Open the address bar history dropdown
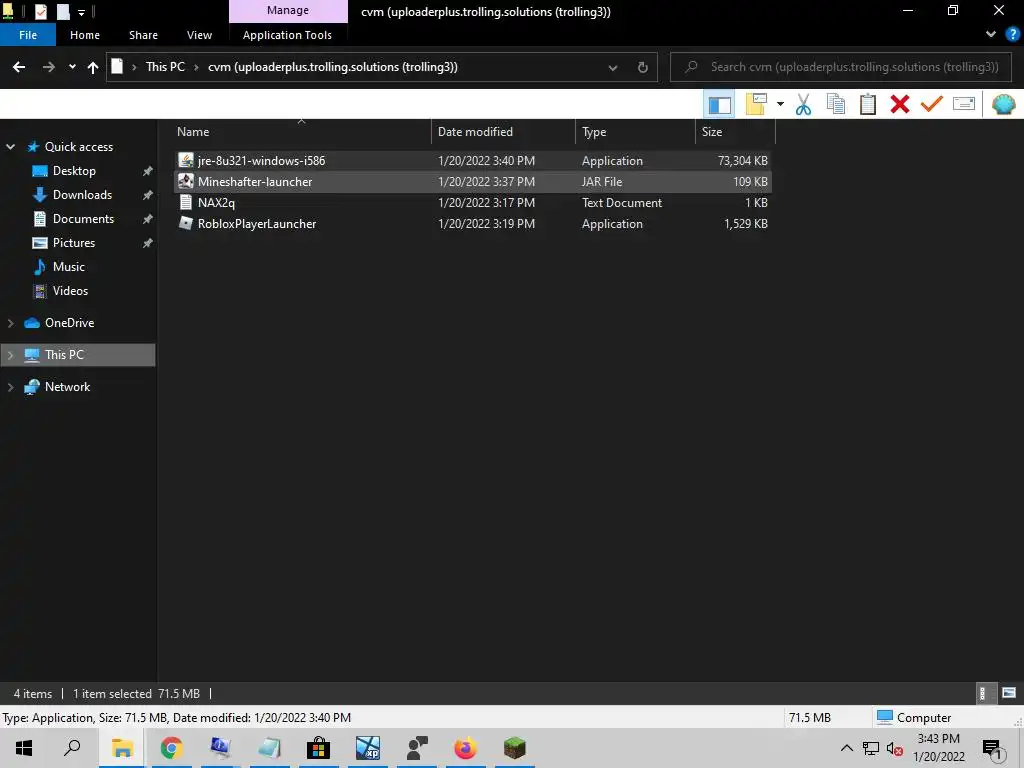Screen dimensions: 1024x768 click(613, 67)
